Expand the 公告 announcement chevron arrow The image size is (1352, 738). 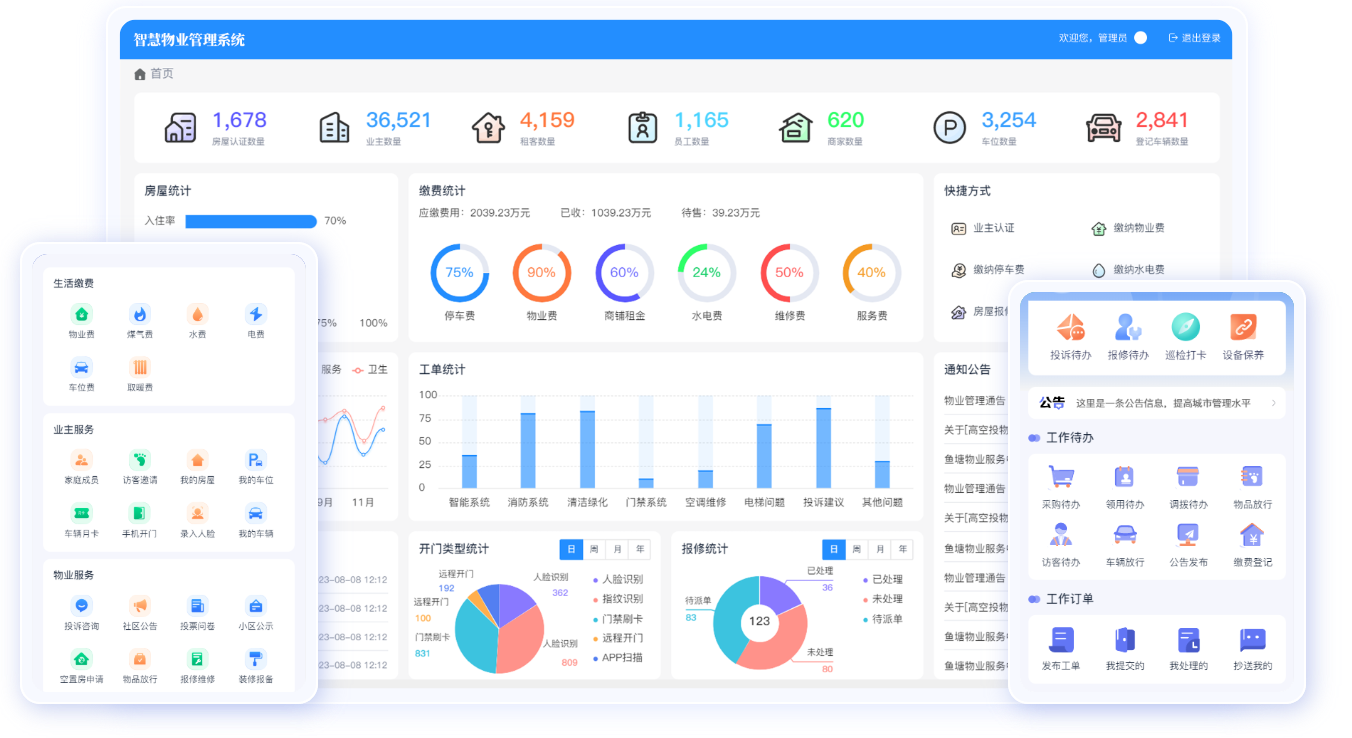pyautogui.click(x=1273, y=403)
